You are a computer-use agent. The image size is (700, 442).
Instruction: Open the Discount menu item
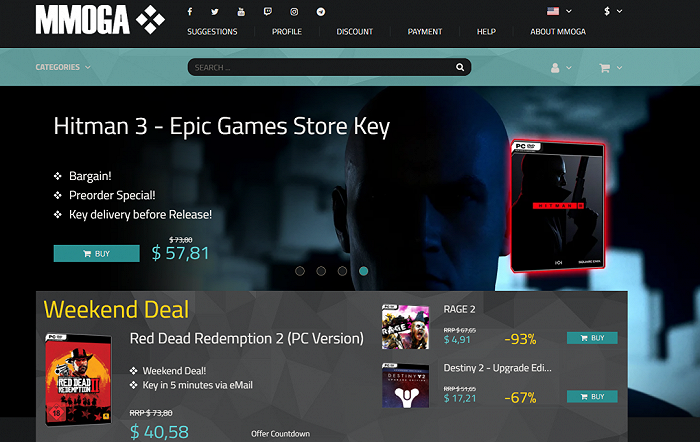[x=354, y=32]
